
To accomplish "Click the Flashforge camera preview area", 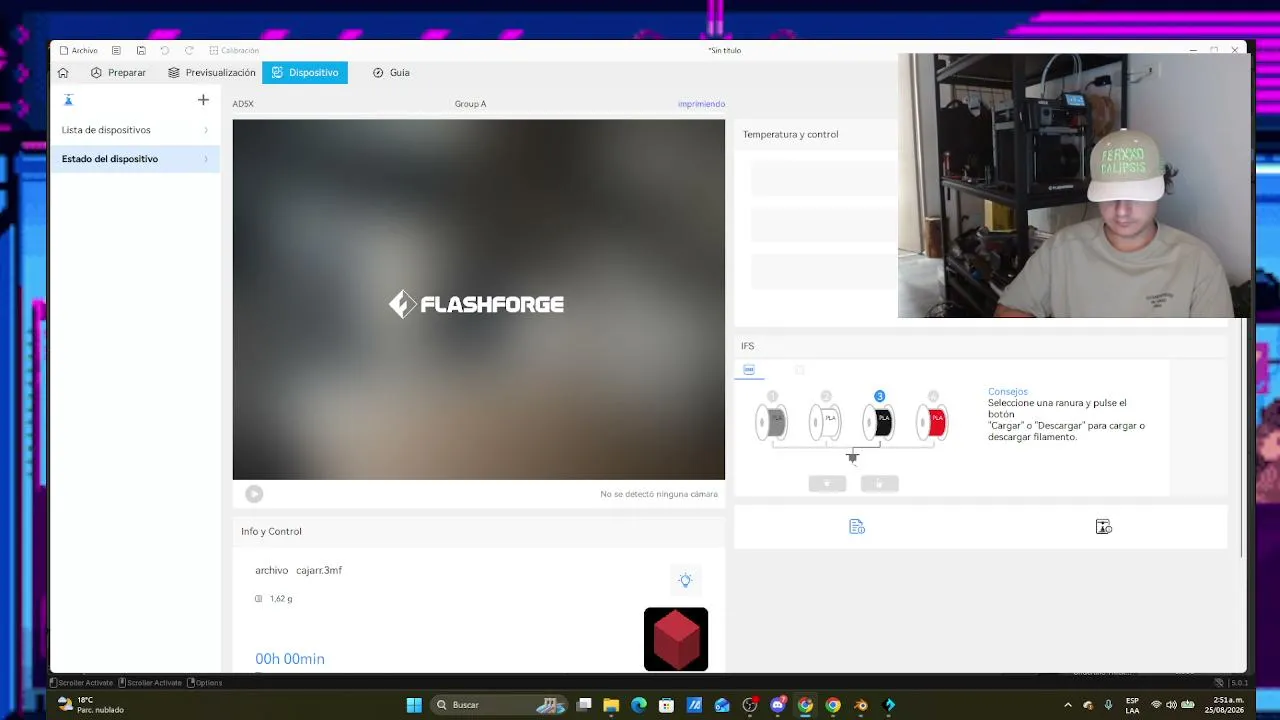I will [x=479, y=300].
